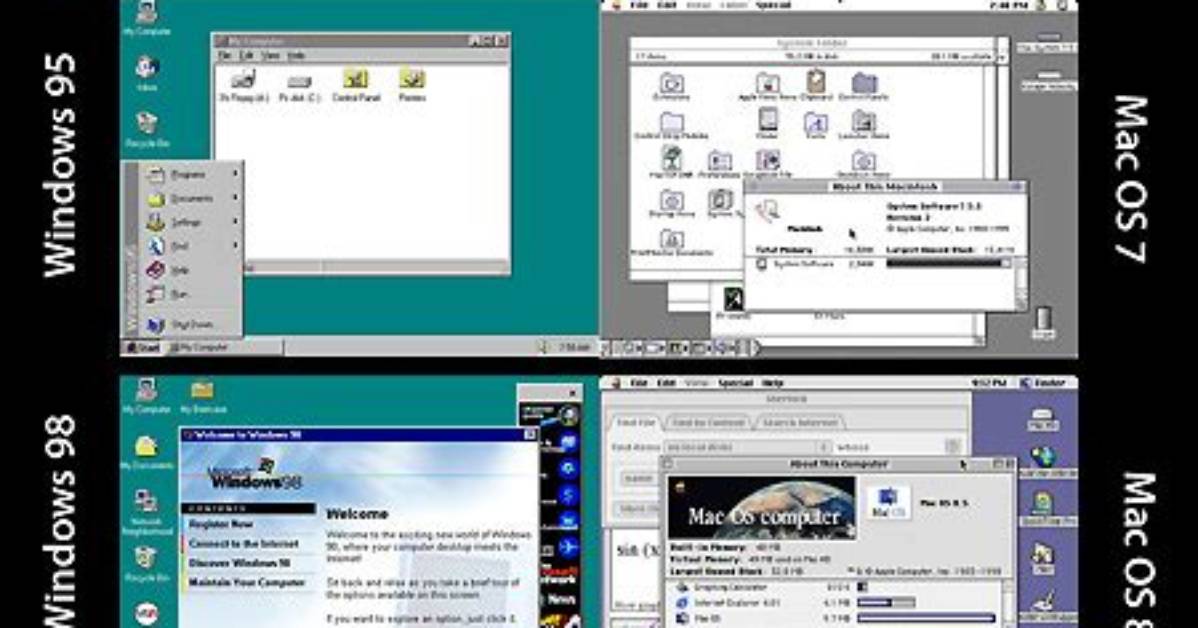This screenshot has height=628, width=1198.
Task: Open File menu in Mac OS 7 menu bar
Action: 638,5
